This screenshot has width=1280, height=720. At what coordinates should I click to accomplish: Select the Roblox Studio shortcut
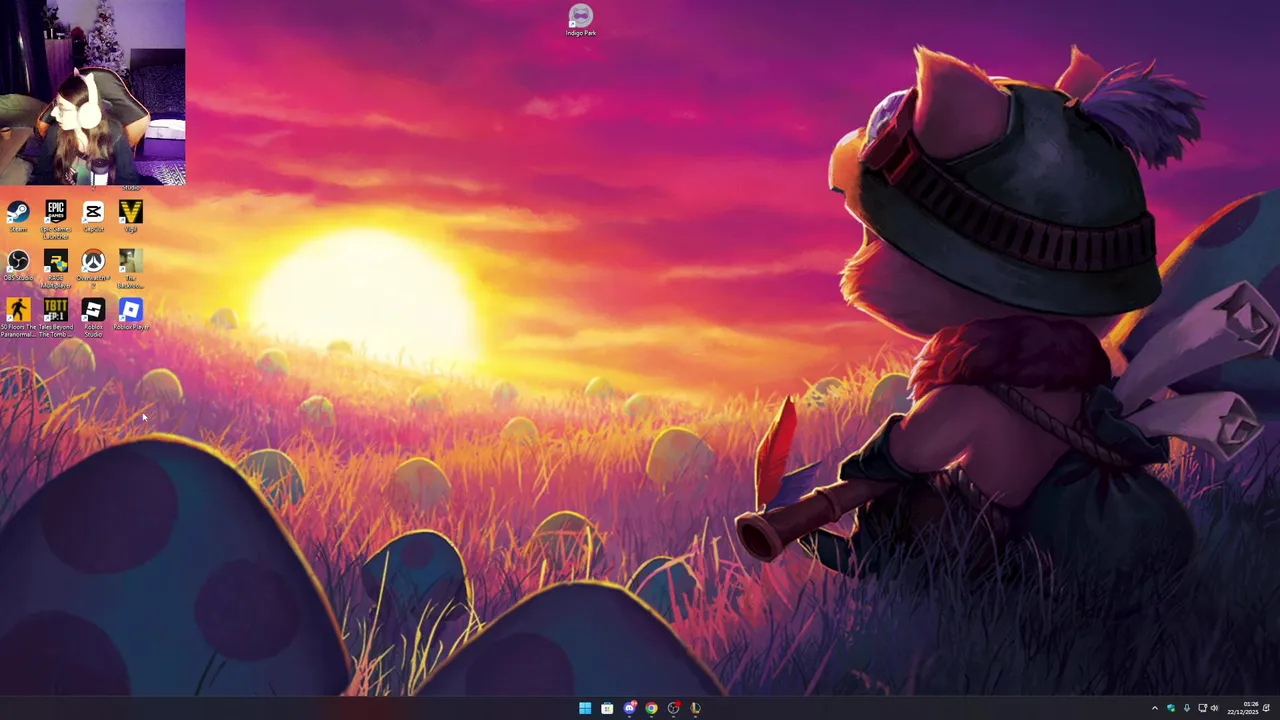pos(93,318)
